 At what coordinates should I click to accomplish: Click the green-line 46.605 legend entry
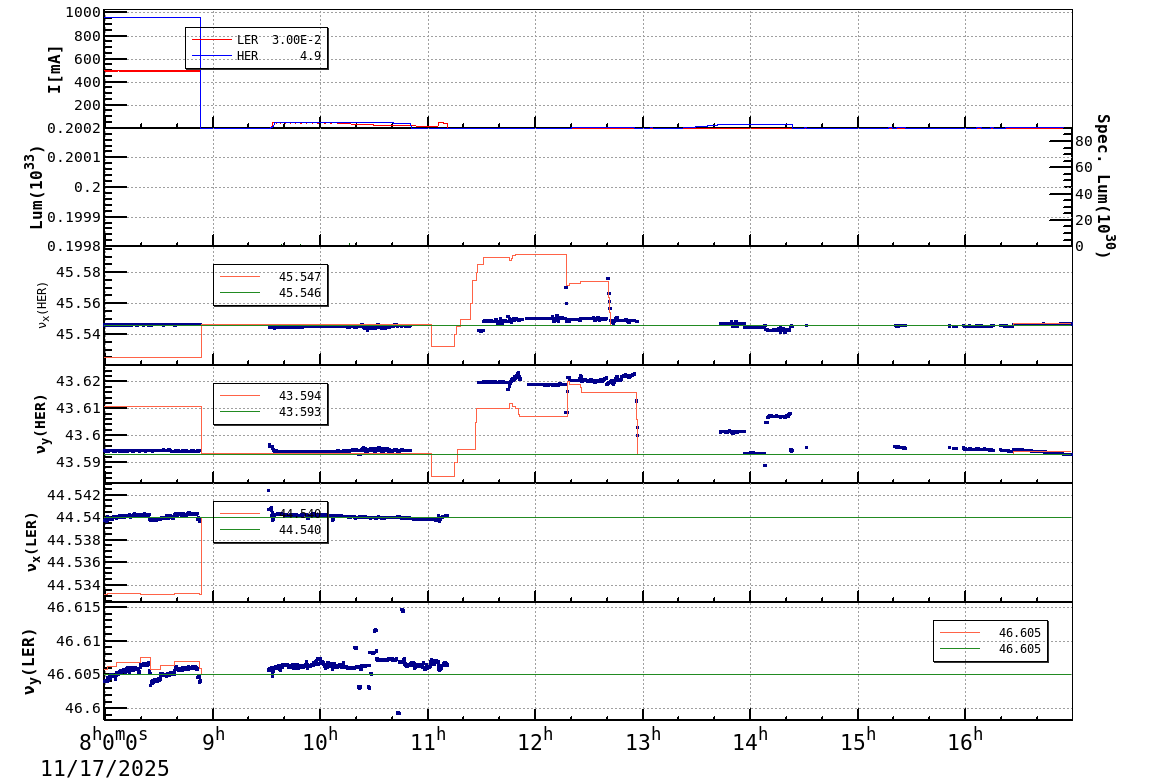pyautogui.click(x=991, y=649)
